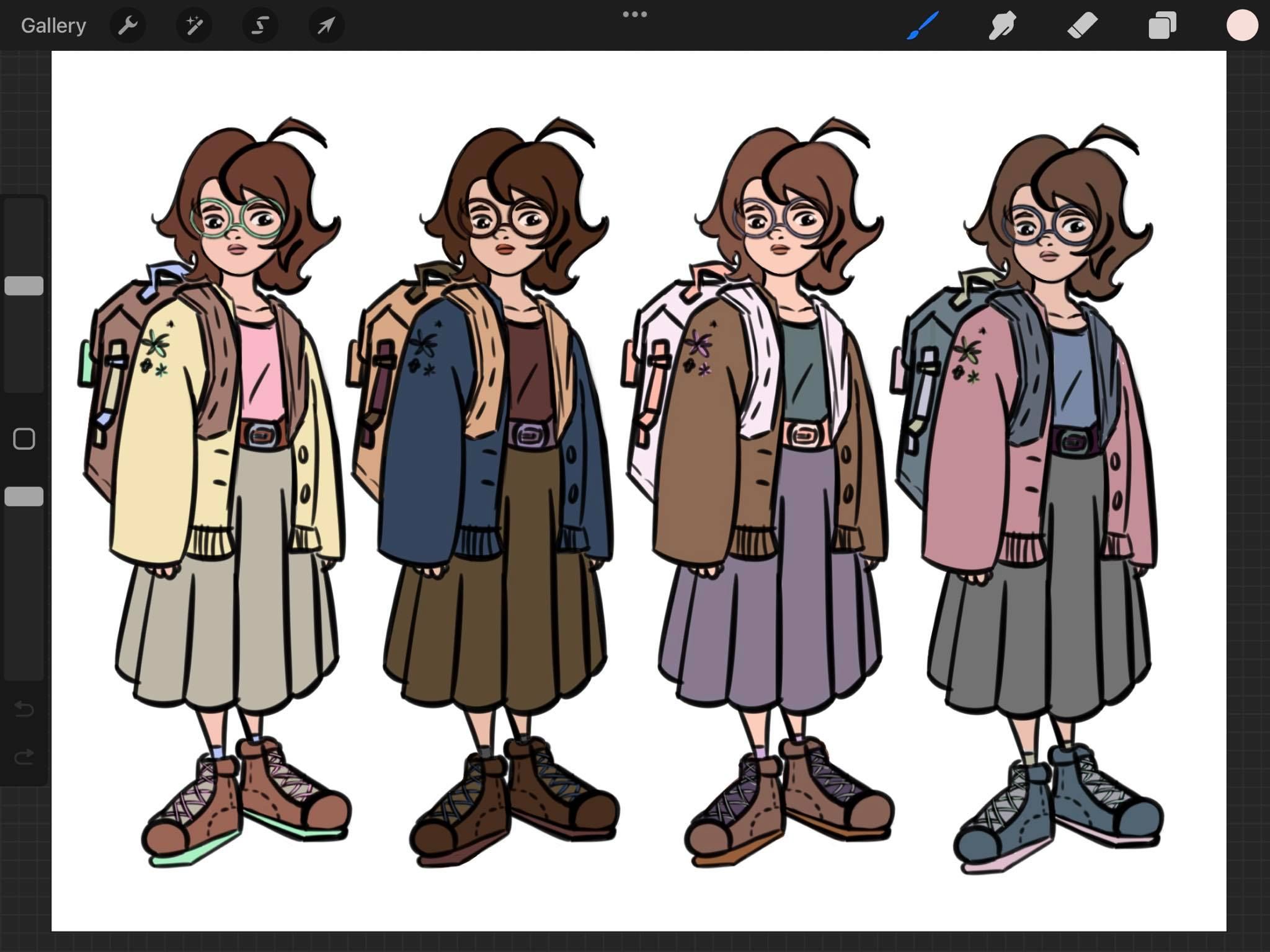Viewport: 1270px width, 952px height.
Task: Open the Layers panel
Action: coord(1162,25)
